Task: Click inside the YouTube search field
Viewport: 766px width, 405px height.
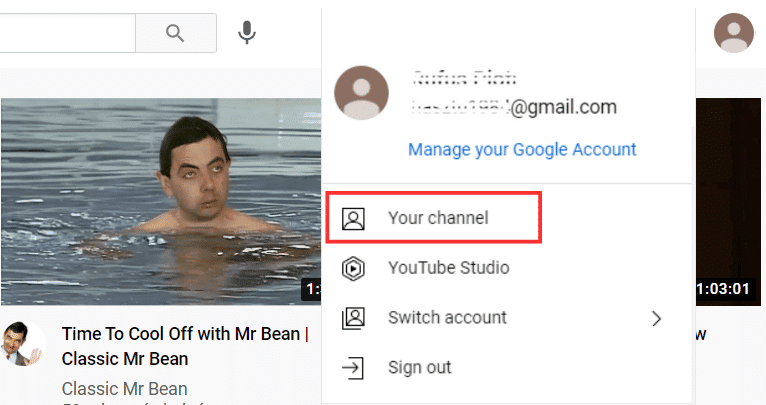Action: [67, 33]
